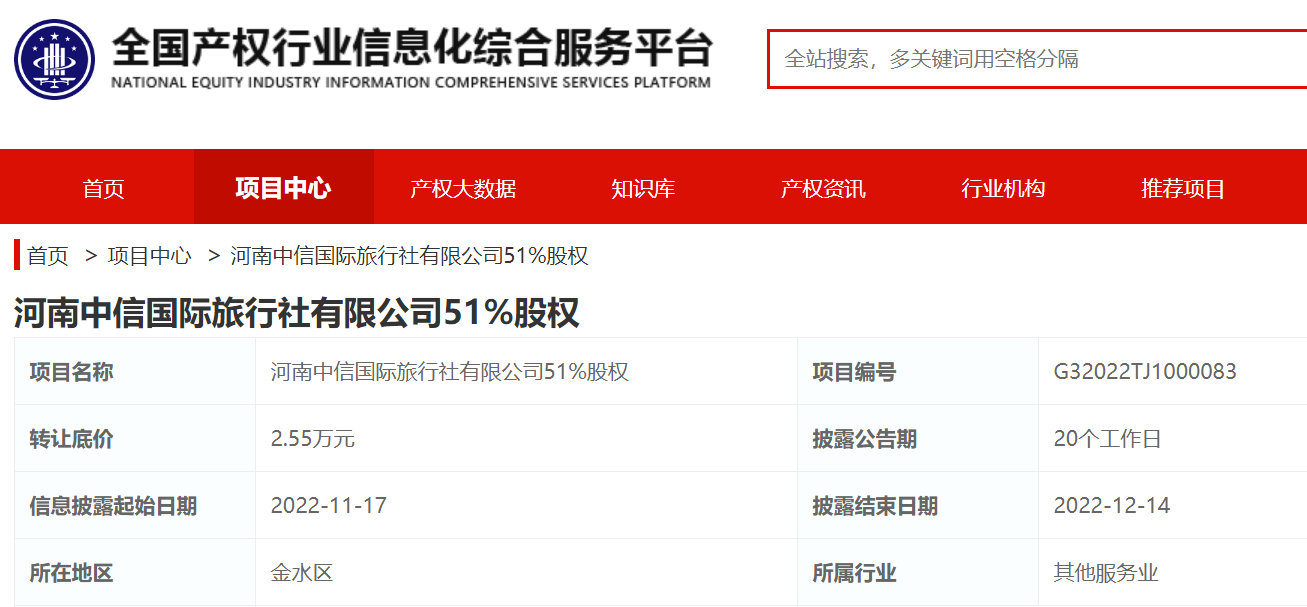Screen dimensions: 1307x607
Task: Select the end date 2022-12-14
Action: click(1112, 506)
